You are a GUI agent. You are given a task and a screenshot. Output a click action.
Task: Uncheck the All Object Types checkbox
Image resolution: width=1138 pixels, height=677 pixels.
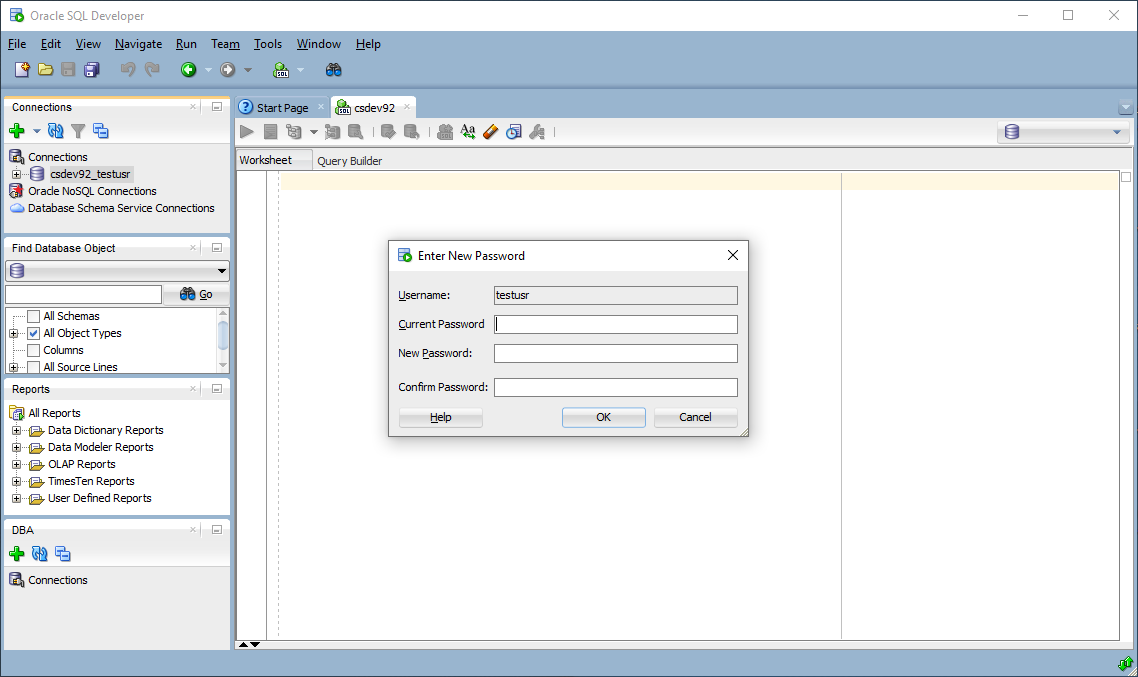point(34,333)
